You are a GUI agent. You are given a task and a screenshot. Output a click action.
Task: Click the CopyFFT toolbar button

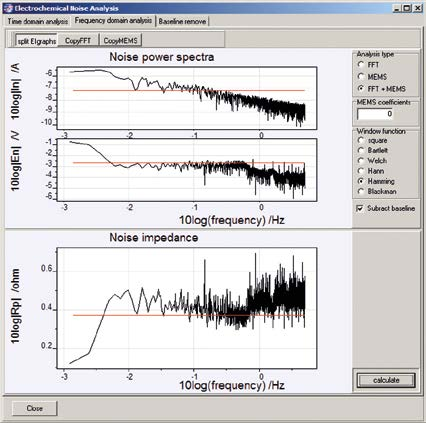pyautogui.click(x=78, y=41)
